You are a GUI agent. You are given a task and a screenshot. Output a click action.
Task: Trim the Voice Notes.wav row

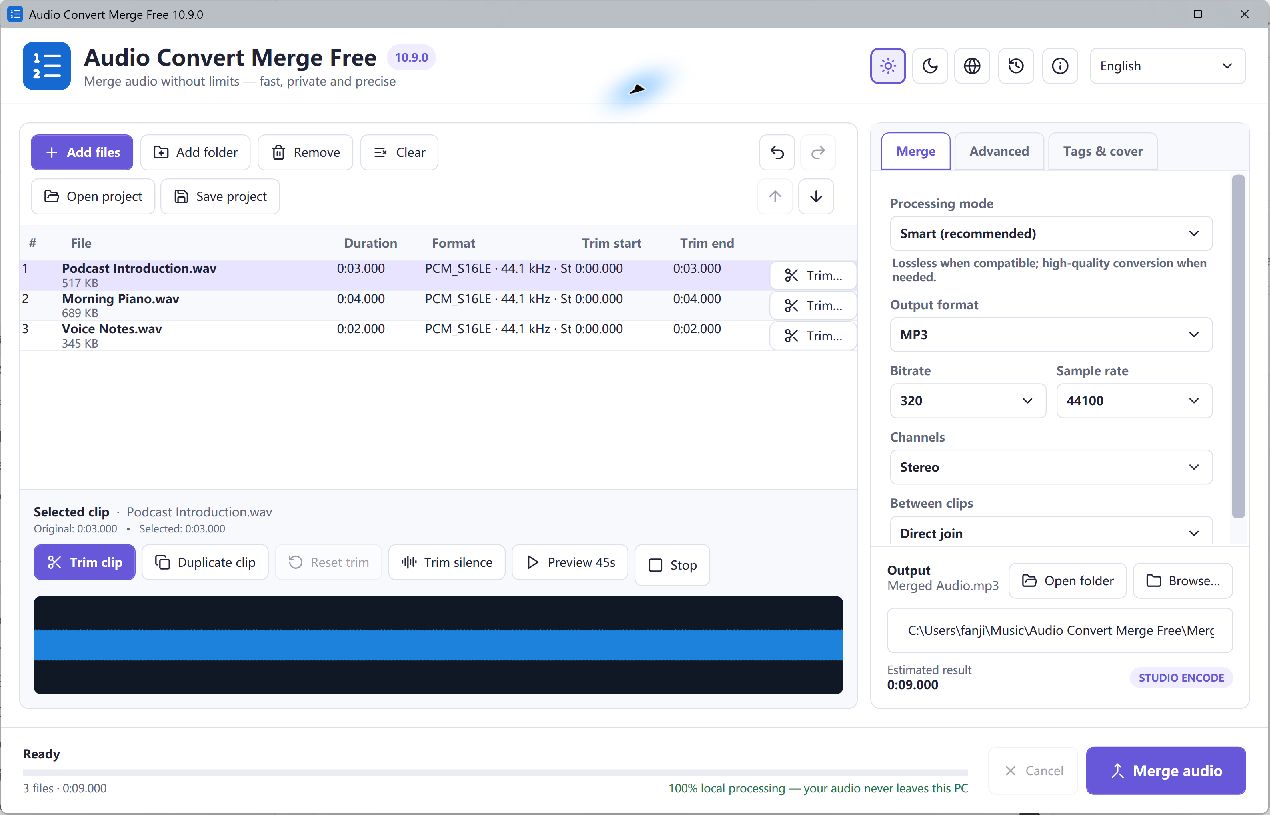(x=813, y=336)
